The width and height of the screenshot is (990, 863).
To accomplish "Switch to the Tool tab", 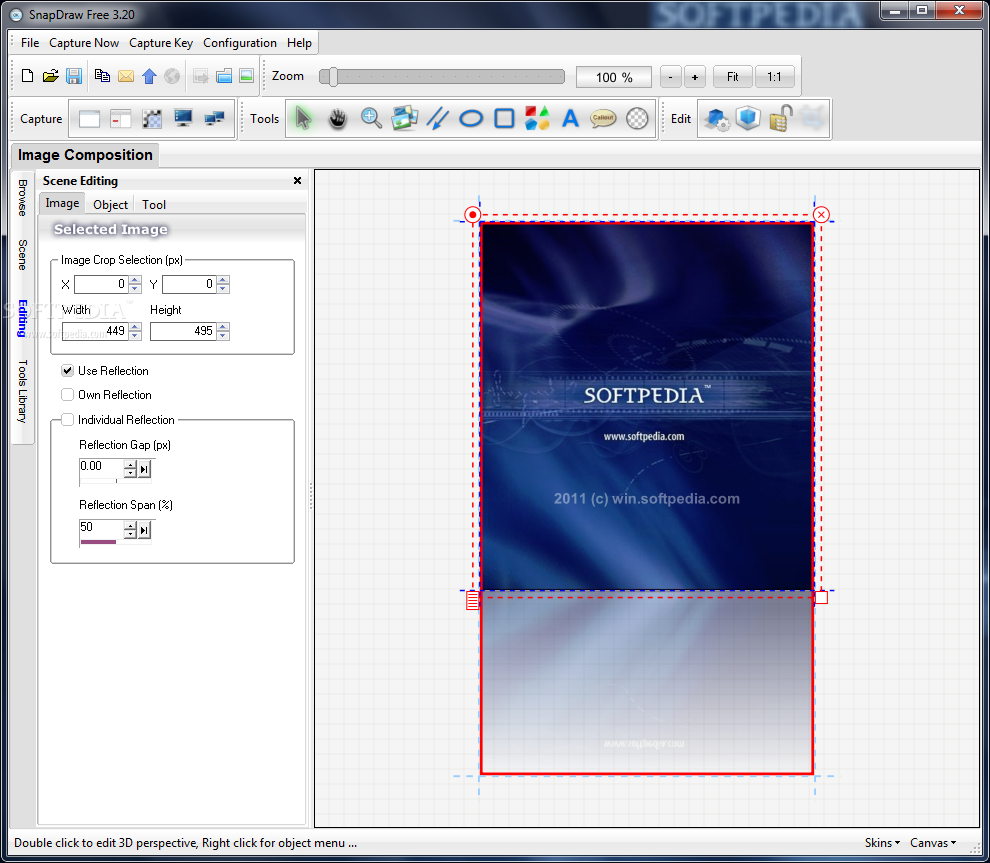I will [x=154, y=205].
